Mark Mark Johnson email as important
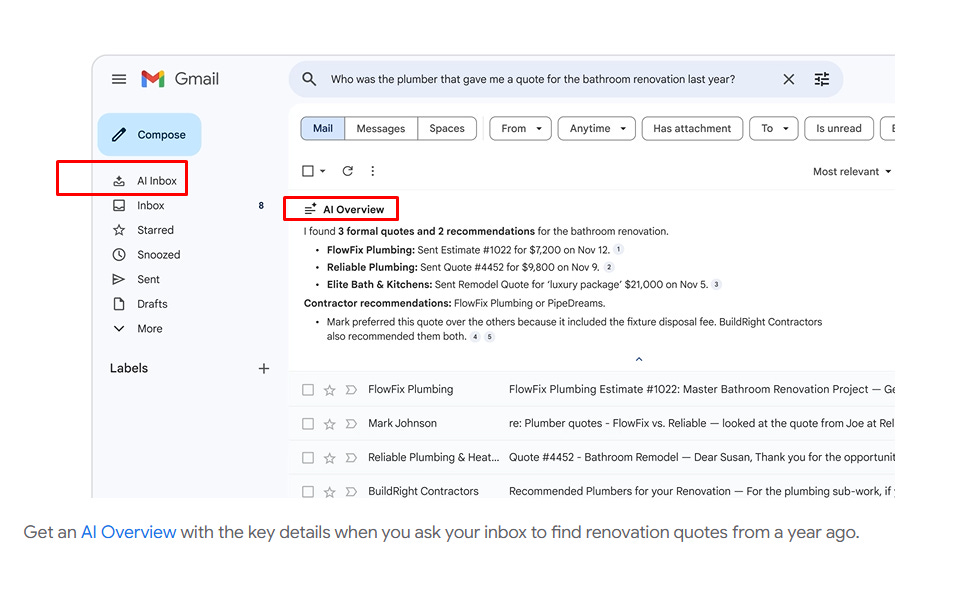The width and height of the screenshot is (977, 596). click(351, 424)
